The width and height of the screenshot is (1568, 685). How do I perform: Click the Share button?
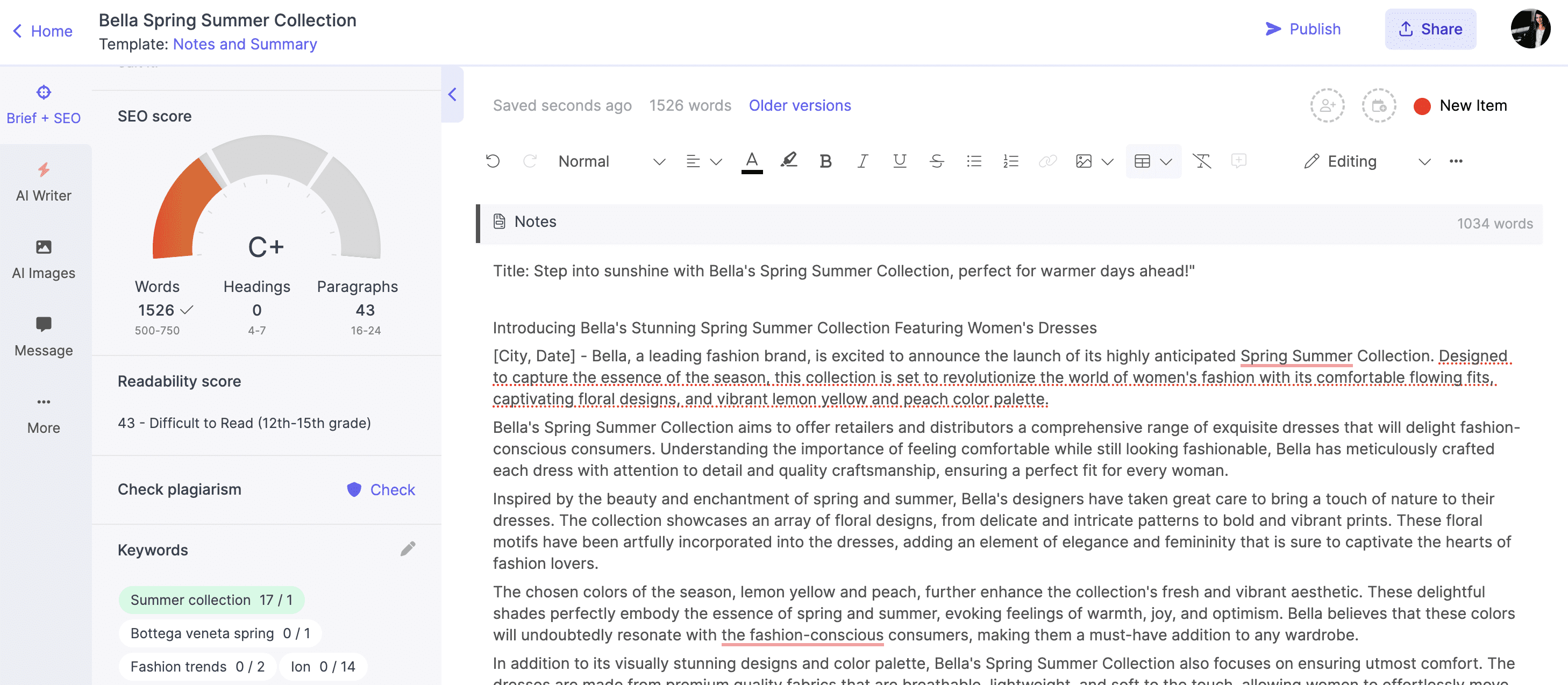coord(1430,29)
